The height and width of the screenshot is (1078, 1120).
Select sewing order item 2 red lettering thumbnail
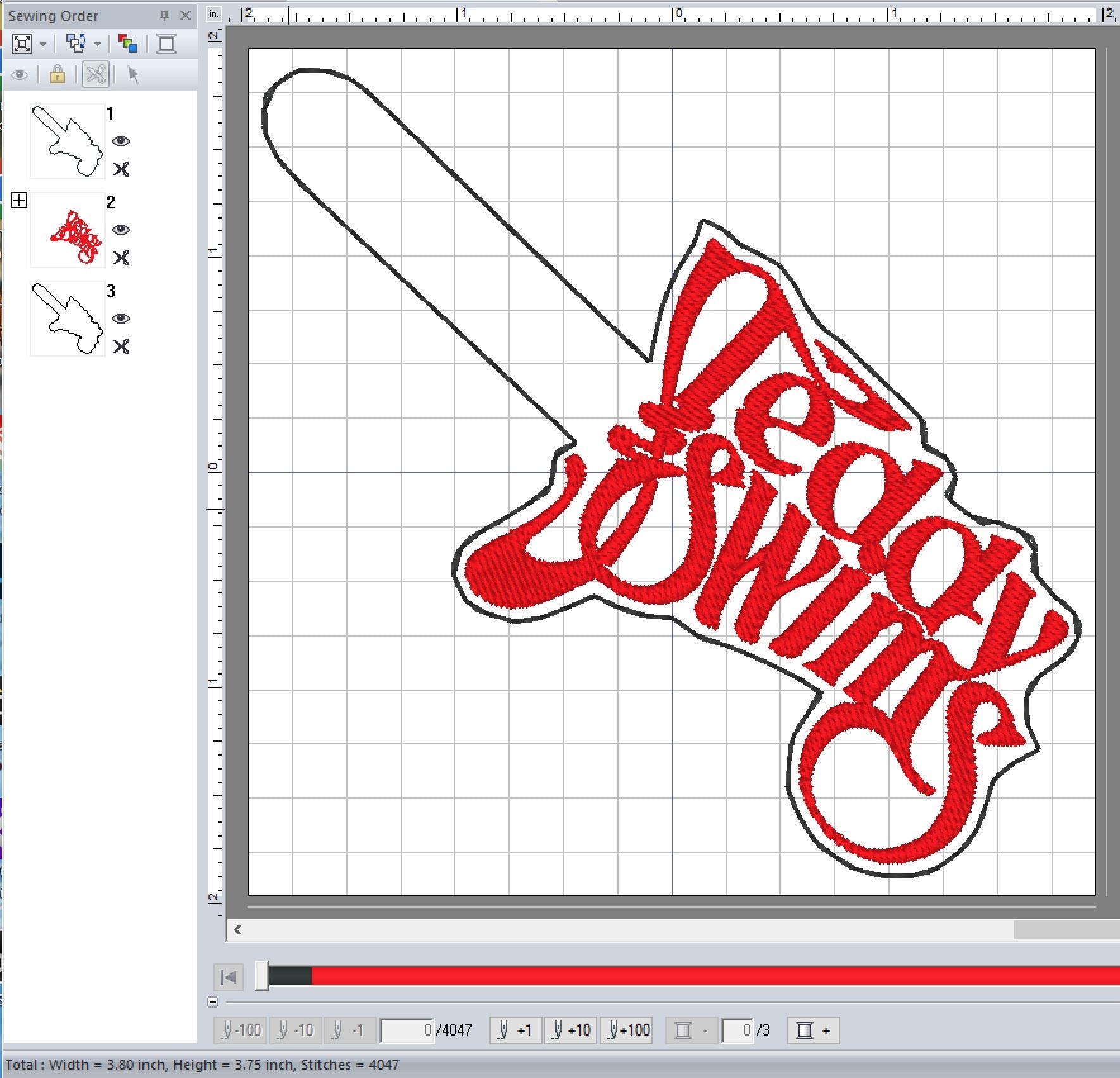[68, 230]
